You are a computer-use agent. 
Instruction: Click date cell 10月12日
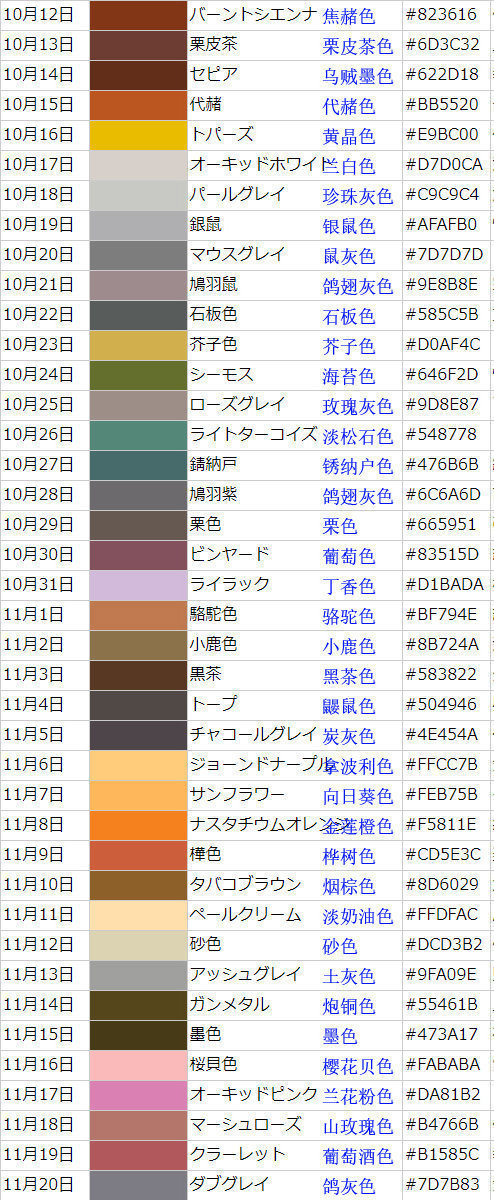tap(39, 15)
